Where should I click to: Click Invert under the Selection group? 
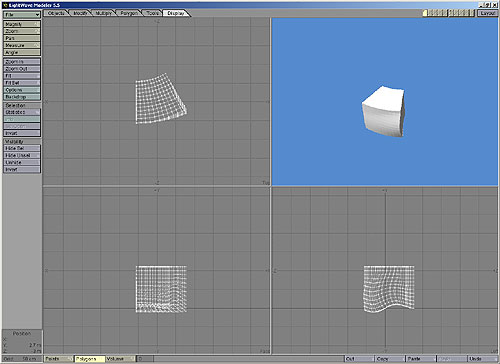coord(22,133)
